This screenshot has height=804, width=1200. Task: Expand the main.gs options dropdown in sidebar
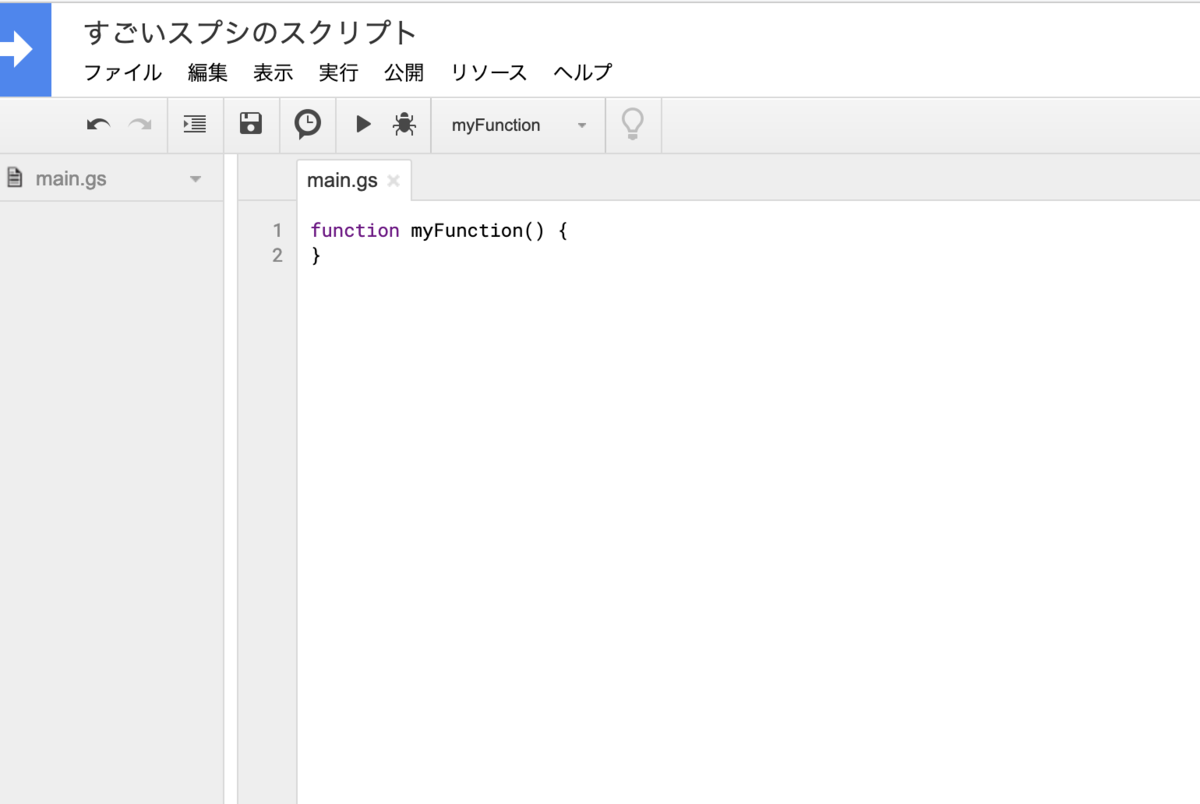click(x=197, y=178)
